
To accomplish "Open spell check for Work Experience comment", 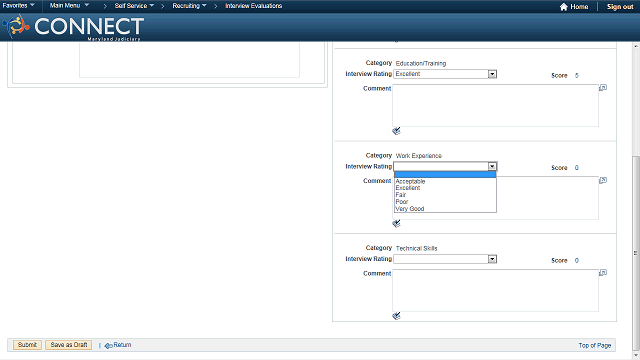I will (x=396, y=223).
